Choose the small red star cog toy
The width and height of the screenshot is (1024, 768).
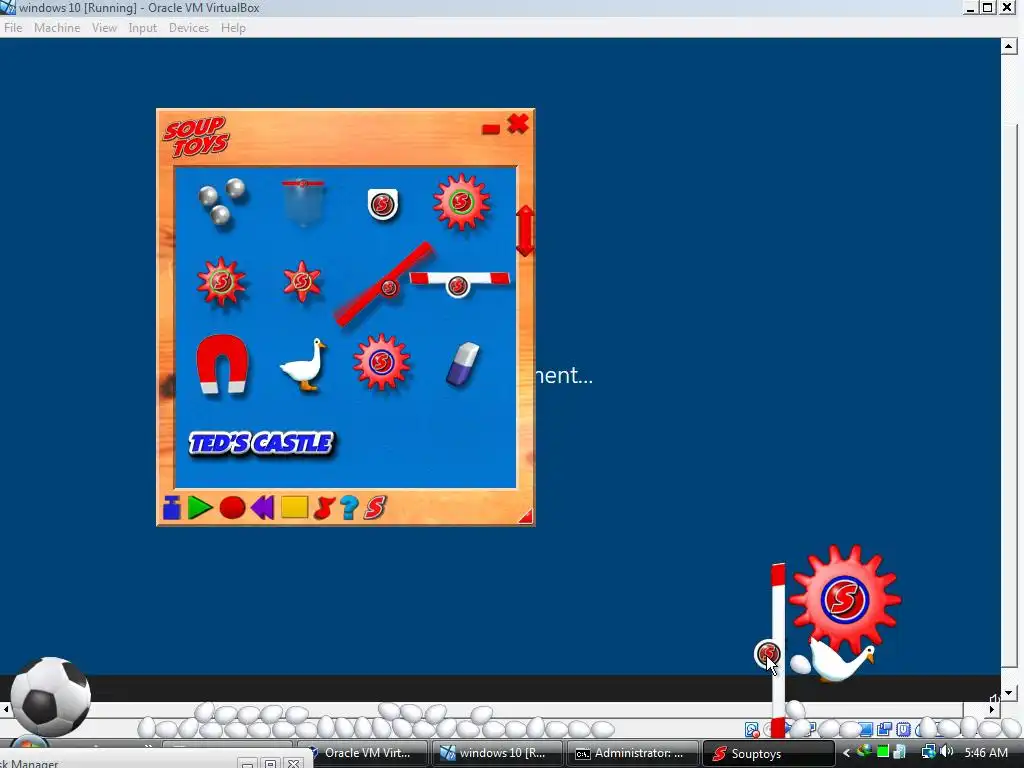(x=302, y=281)
